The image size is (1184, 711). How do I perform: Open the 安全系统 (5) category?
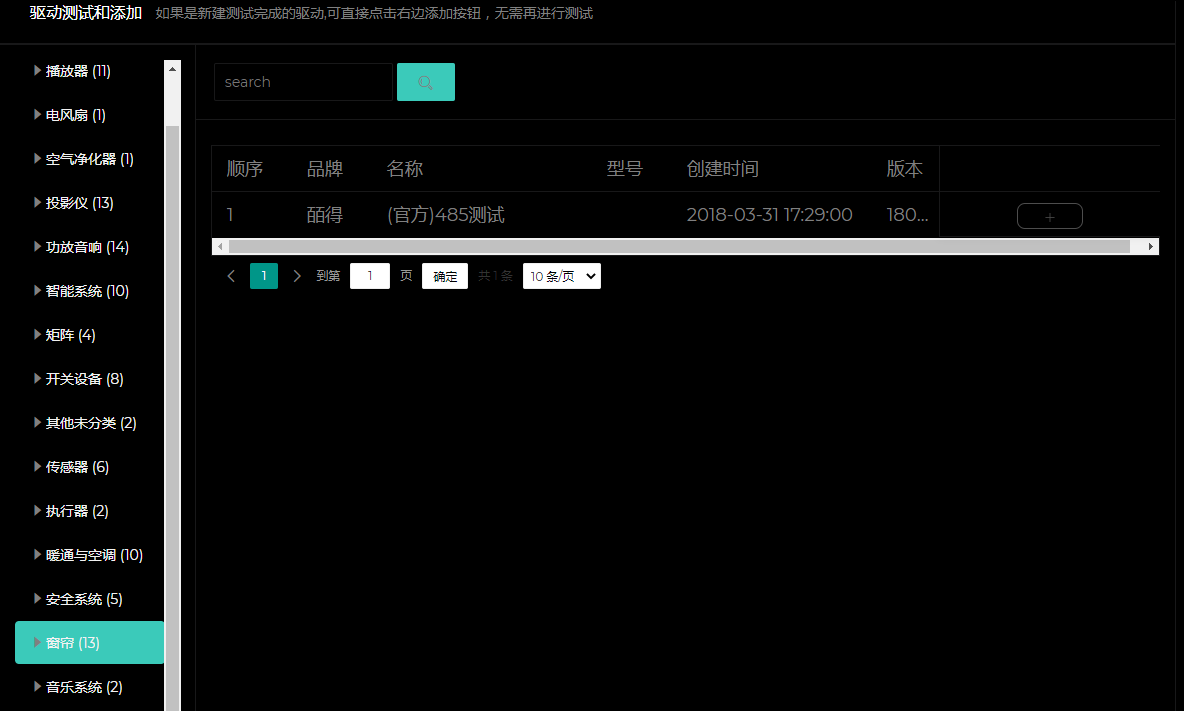pyautogui.click(x=84, y=599)
